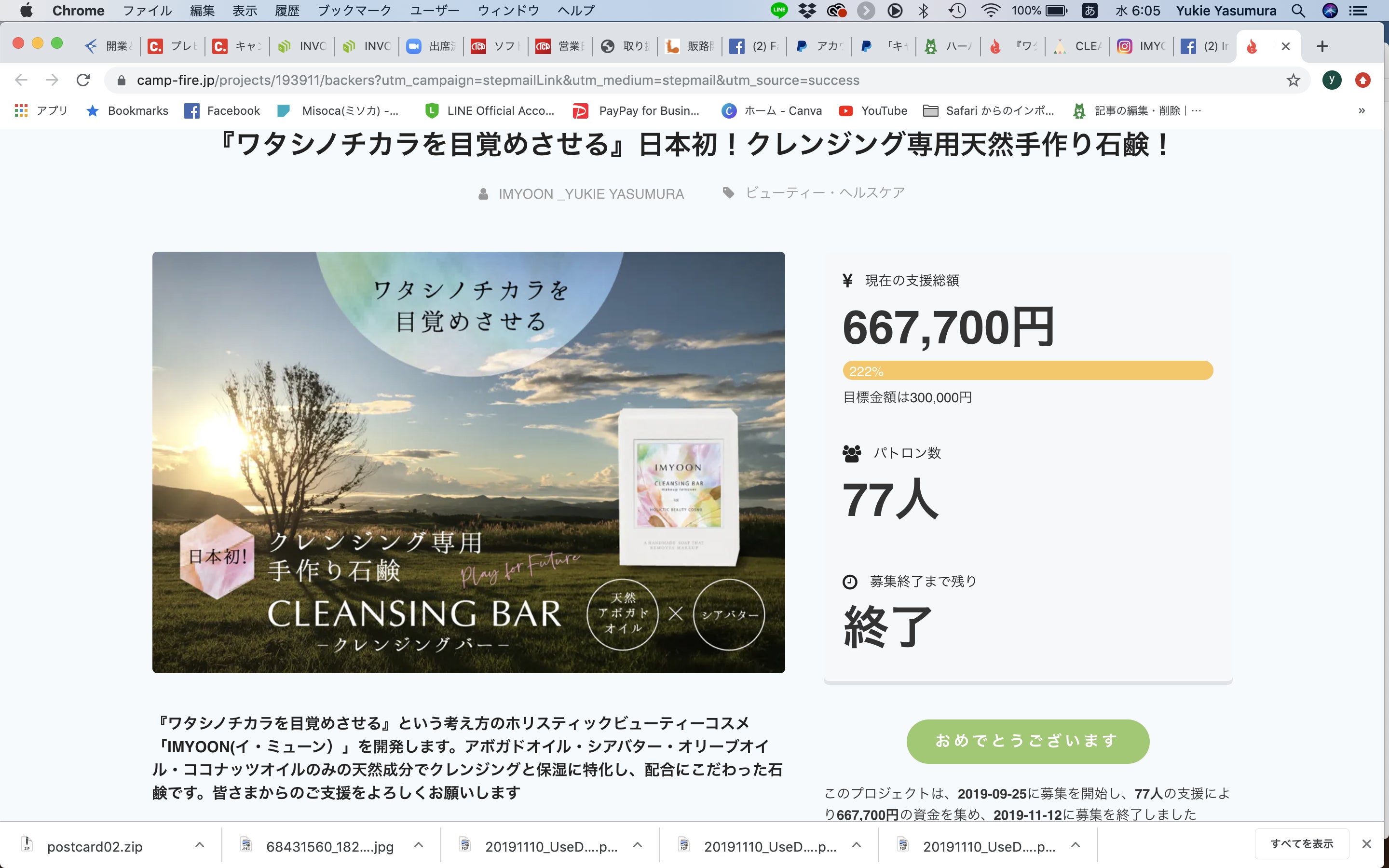Image resolution: width=1389 pixels, height=868 pixels.
Task: Close the downloads bar
Action: [x=1367, y=843]
